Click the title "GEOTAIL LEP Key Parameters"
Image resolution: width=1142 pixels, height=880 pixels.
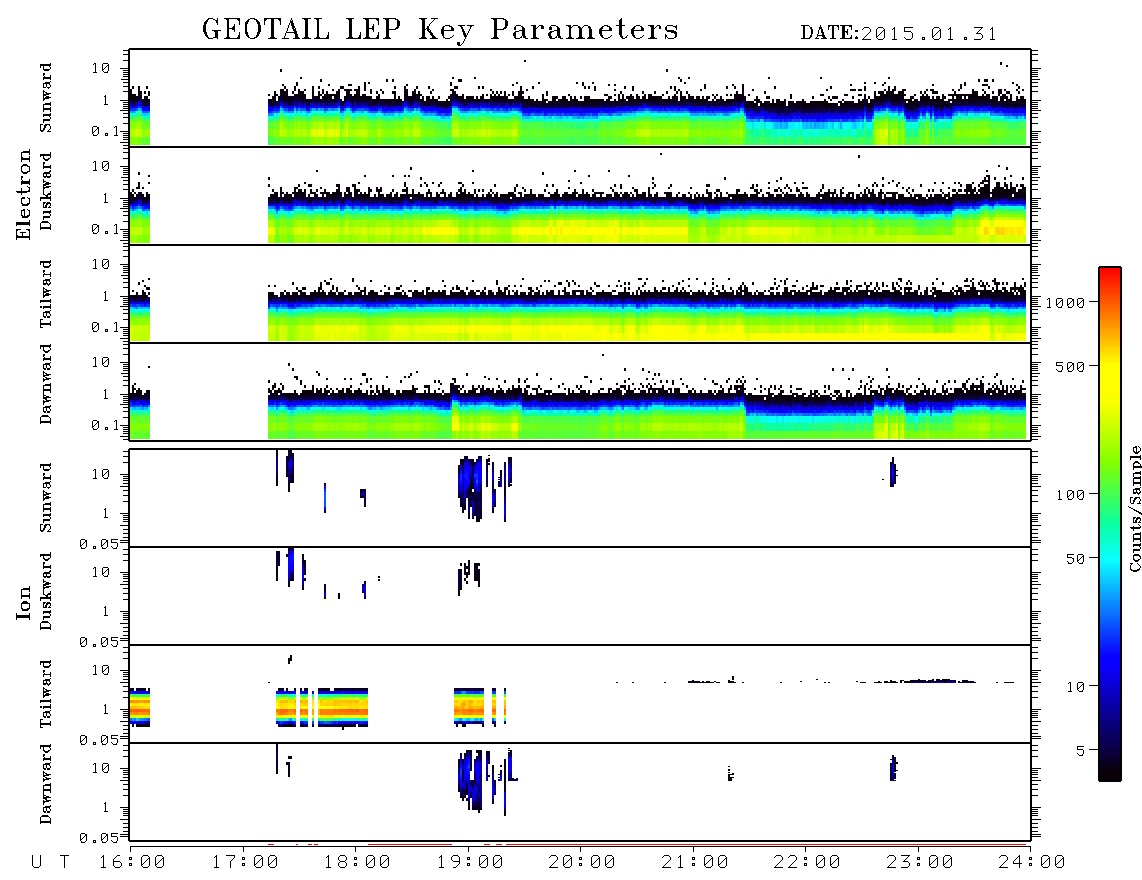pyautogui.click(x=440, y=30)
